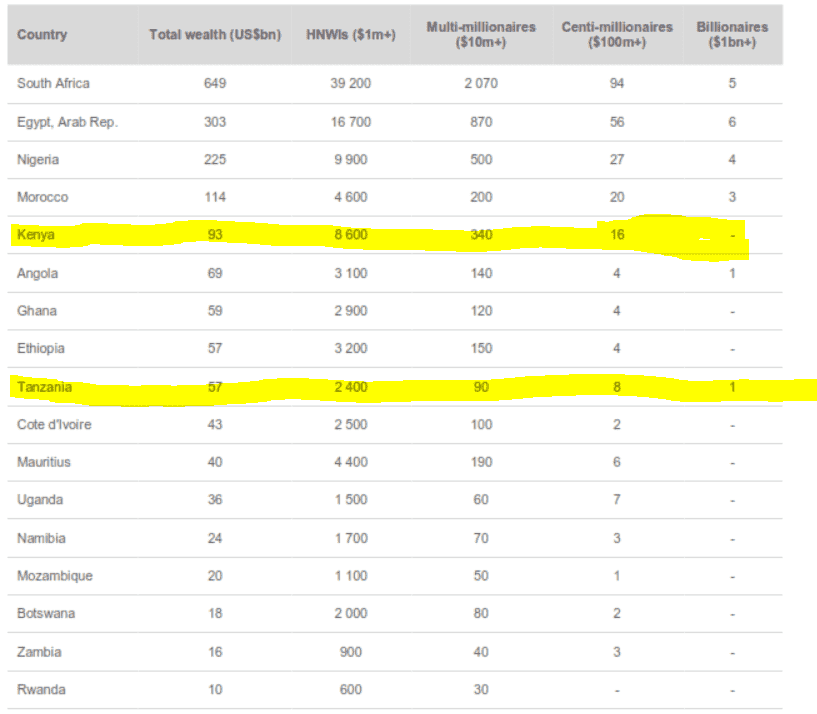
Task: Select the "Nigeria" row label
Action: click(x=38, y=159)
